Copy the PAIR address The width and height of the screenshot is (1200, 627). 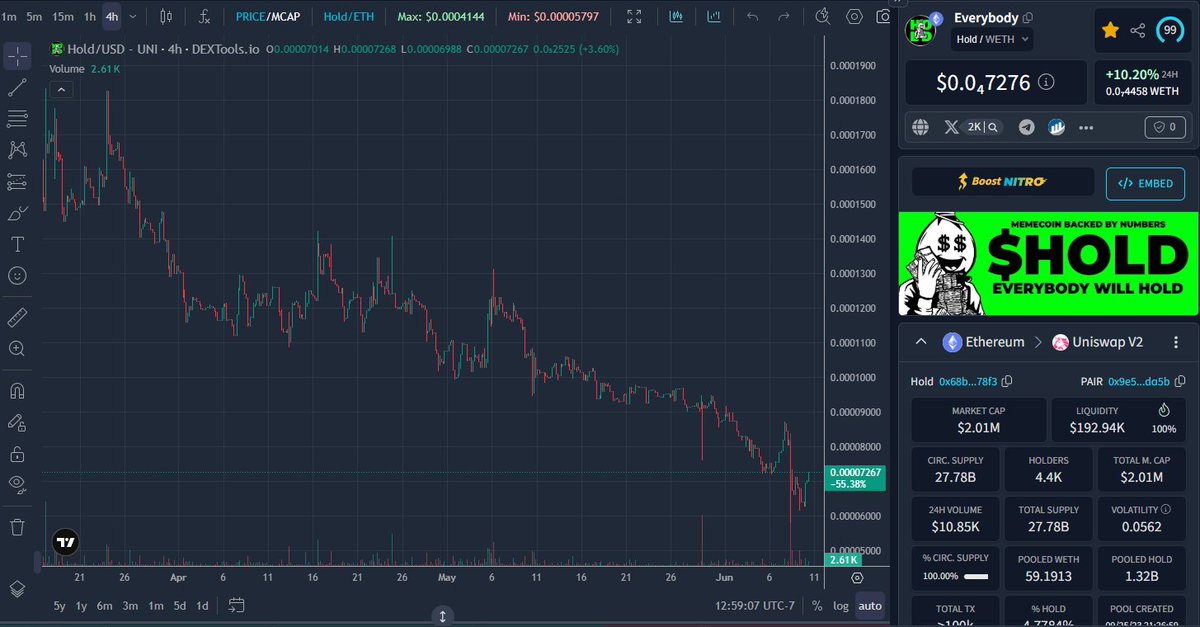click(1180, 381)
